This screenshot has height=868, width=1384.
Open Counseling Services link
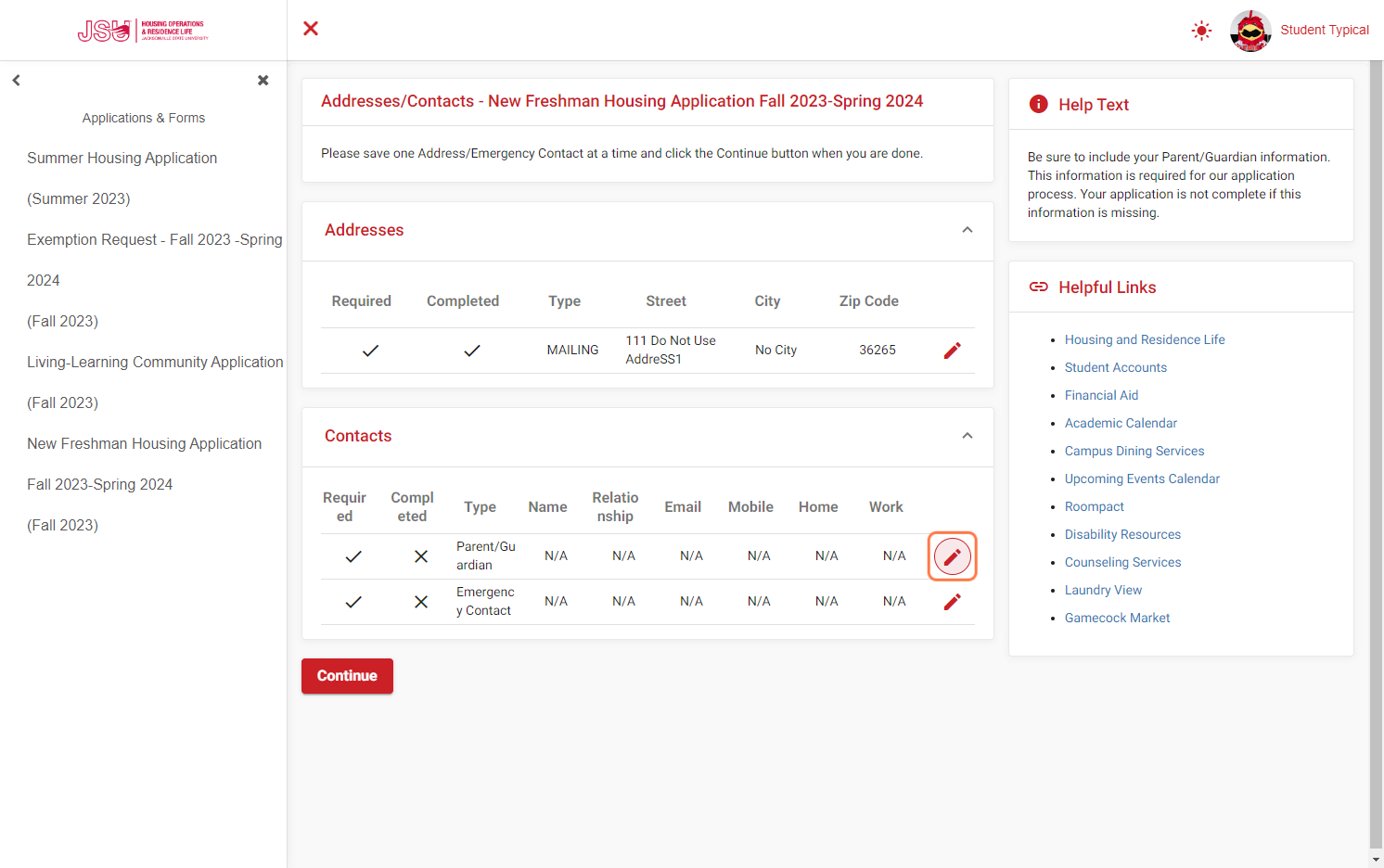tap(1122, 562)
